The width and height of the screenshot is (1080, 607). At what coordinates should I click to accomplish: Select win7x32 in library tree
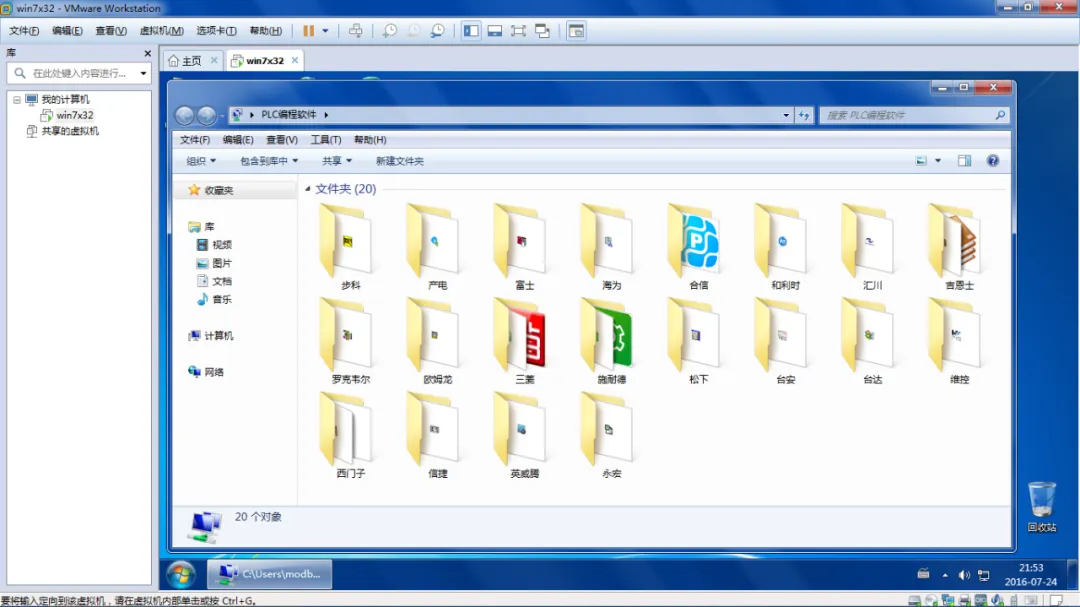(67, 115)
